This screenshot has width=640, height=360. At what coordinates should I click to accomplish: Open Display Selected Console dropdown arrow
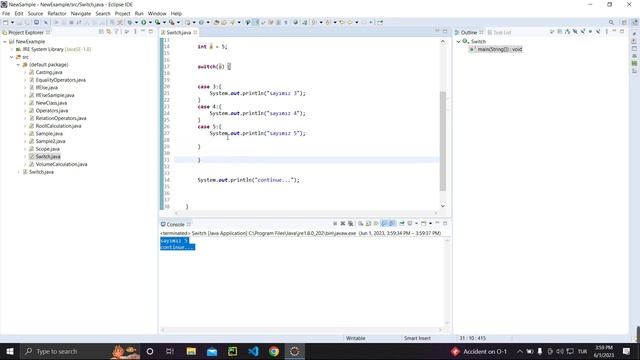(416, 223)
